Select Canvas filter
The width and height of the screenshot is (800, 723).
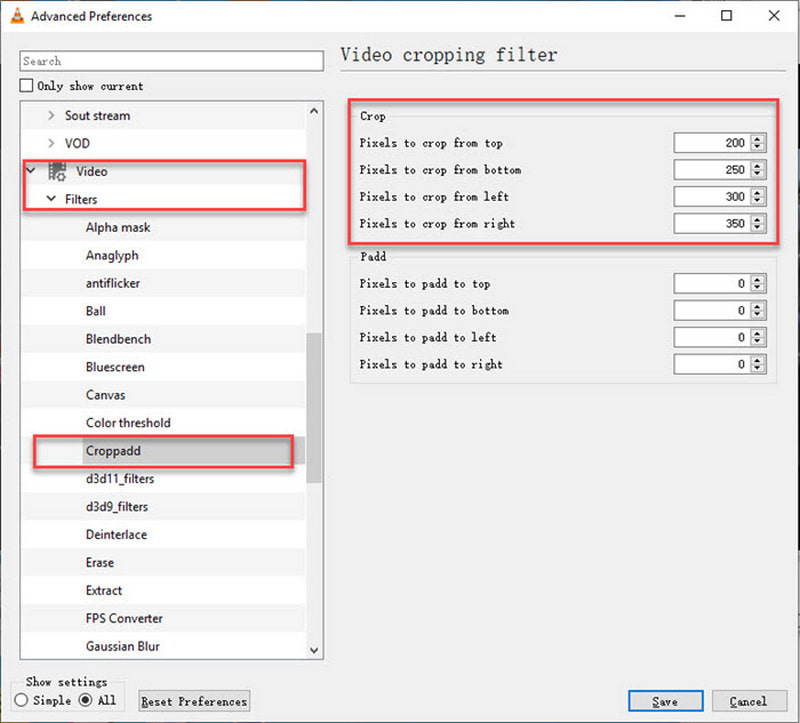click(x=106, y=395)
